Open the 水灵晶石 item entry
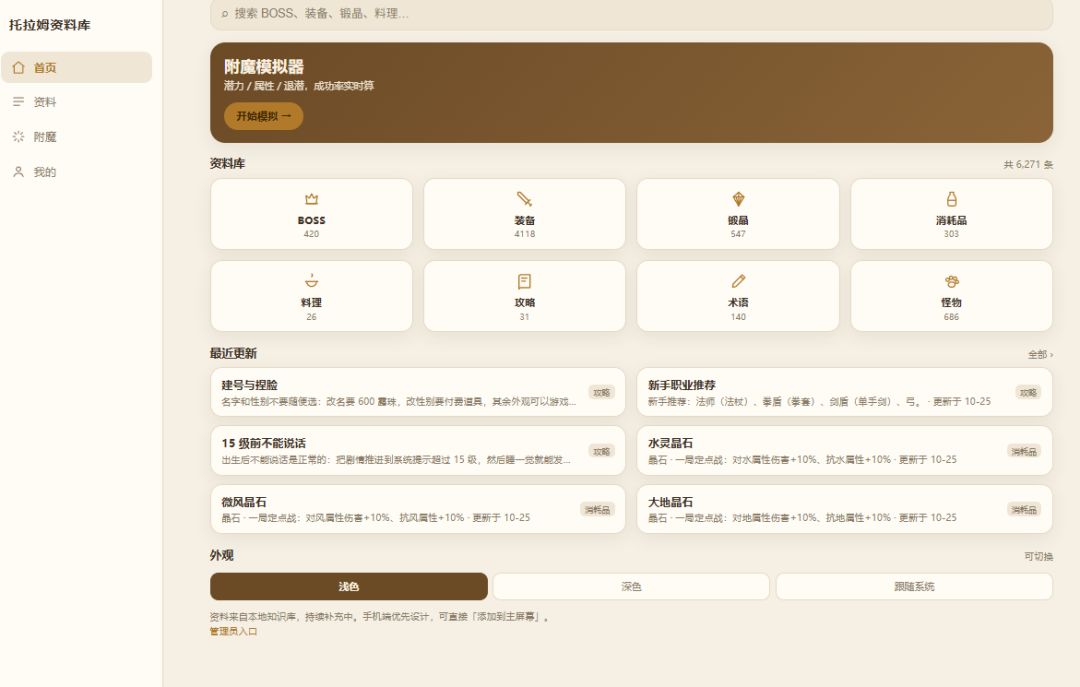Screen dimensions: 1080x687 844,451
